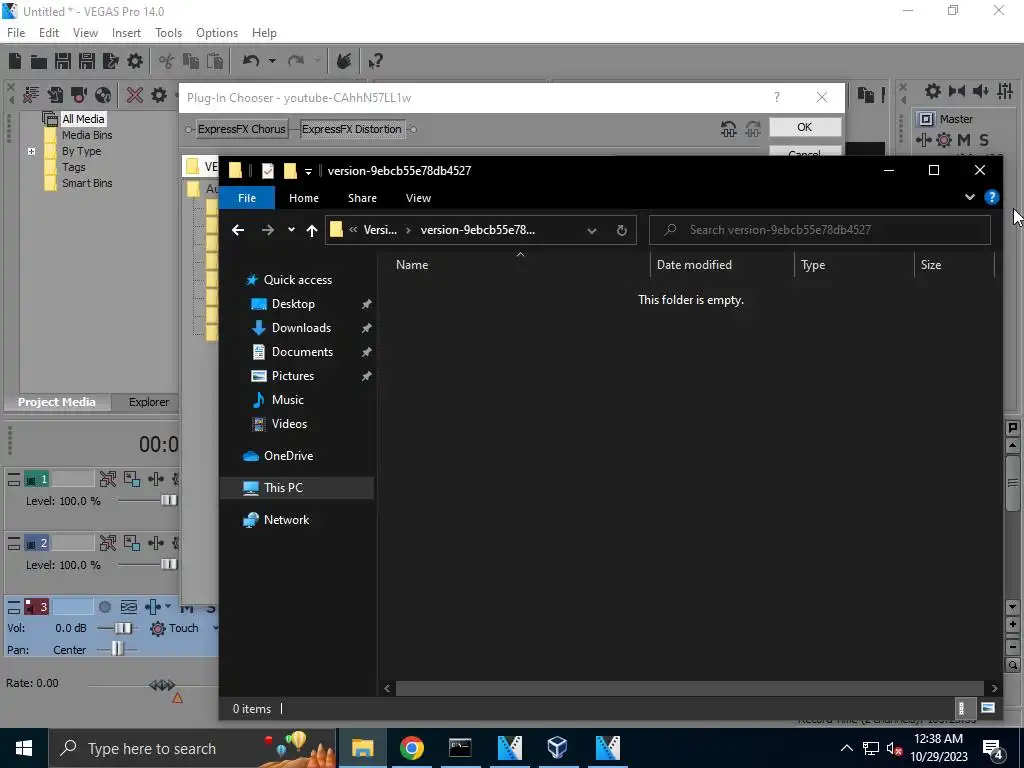This screenshot has width=1024, height=768.
Task: Toggle Invert Phase on track 3
Action: click(129, 607)
